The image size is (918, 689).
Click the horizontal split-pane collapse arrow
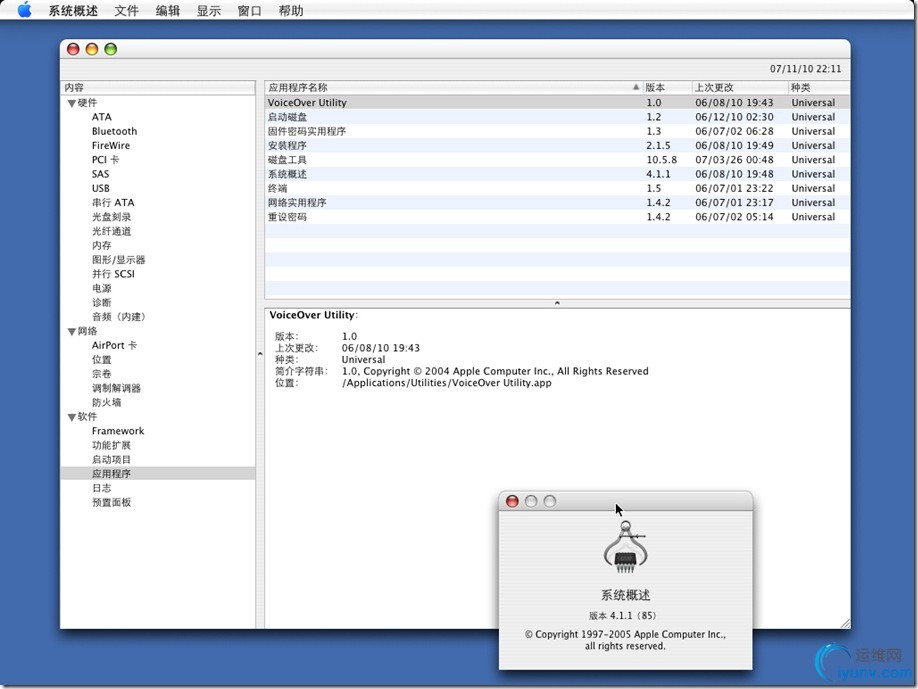pyautogui.click(x=557, y=303)
